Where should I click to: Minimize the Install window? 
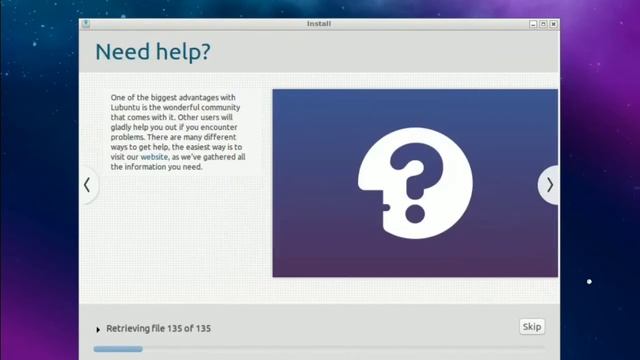click(533, 24)
